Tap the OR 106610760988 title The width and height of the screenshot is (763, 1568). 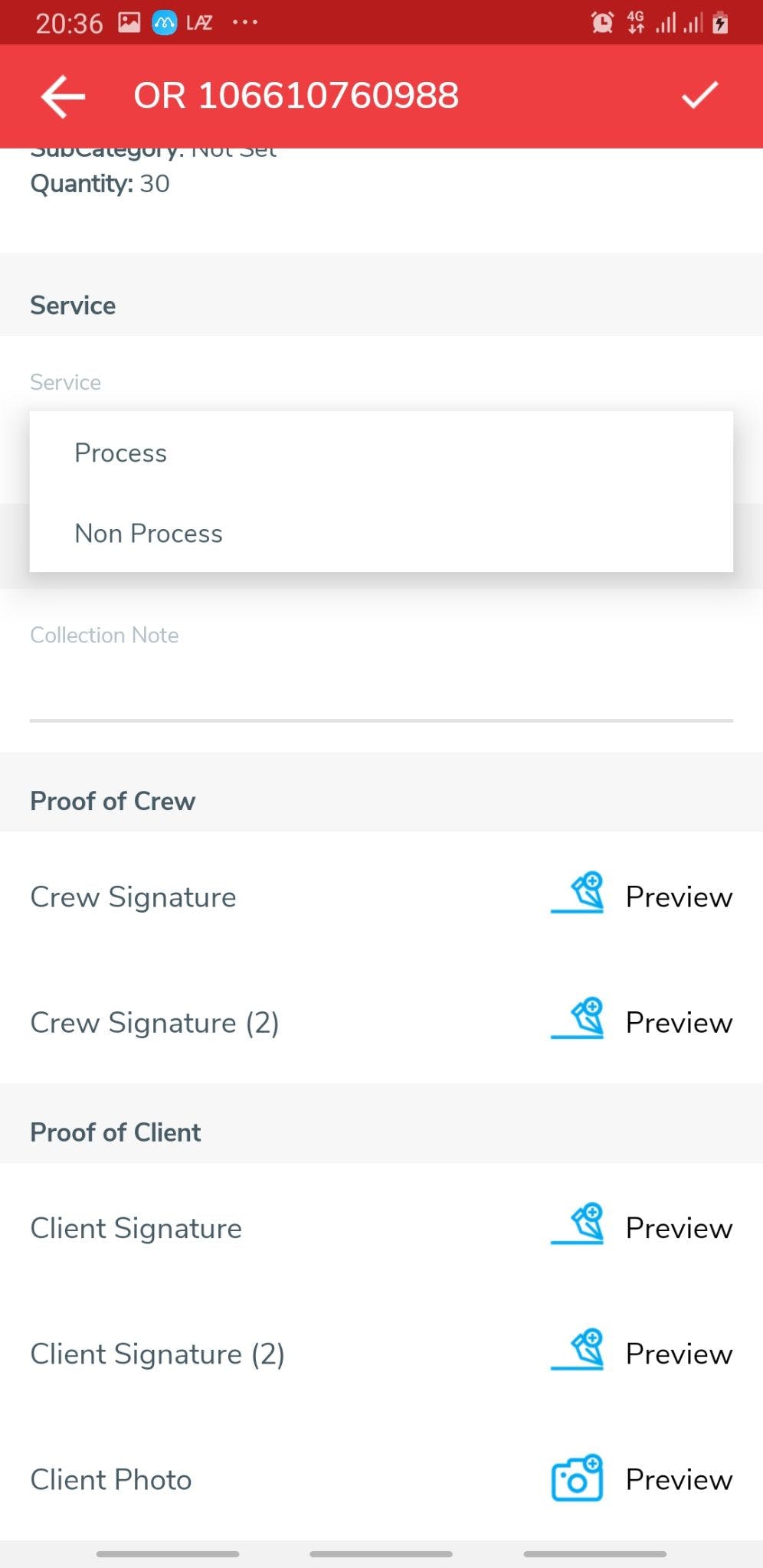pos(296,96)
